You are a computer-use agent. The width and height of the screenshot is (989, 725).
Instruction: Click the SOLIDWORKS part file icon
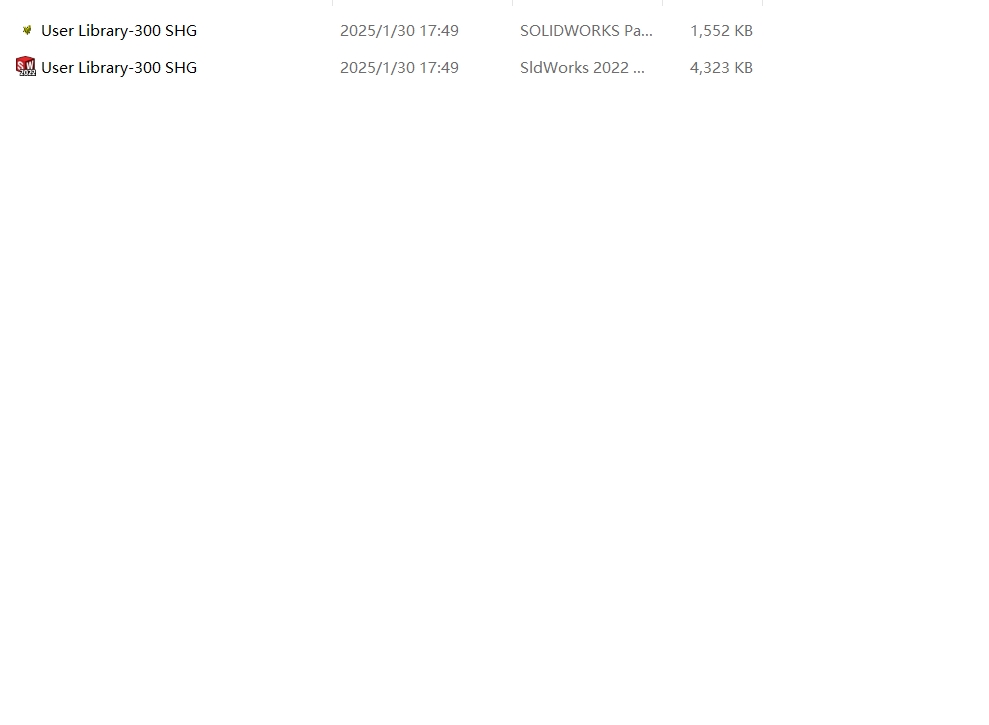pyautogui.click(x=26, y=30)
